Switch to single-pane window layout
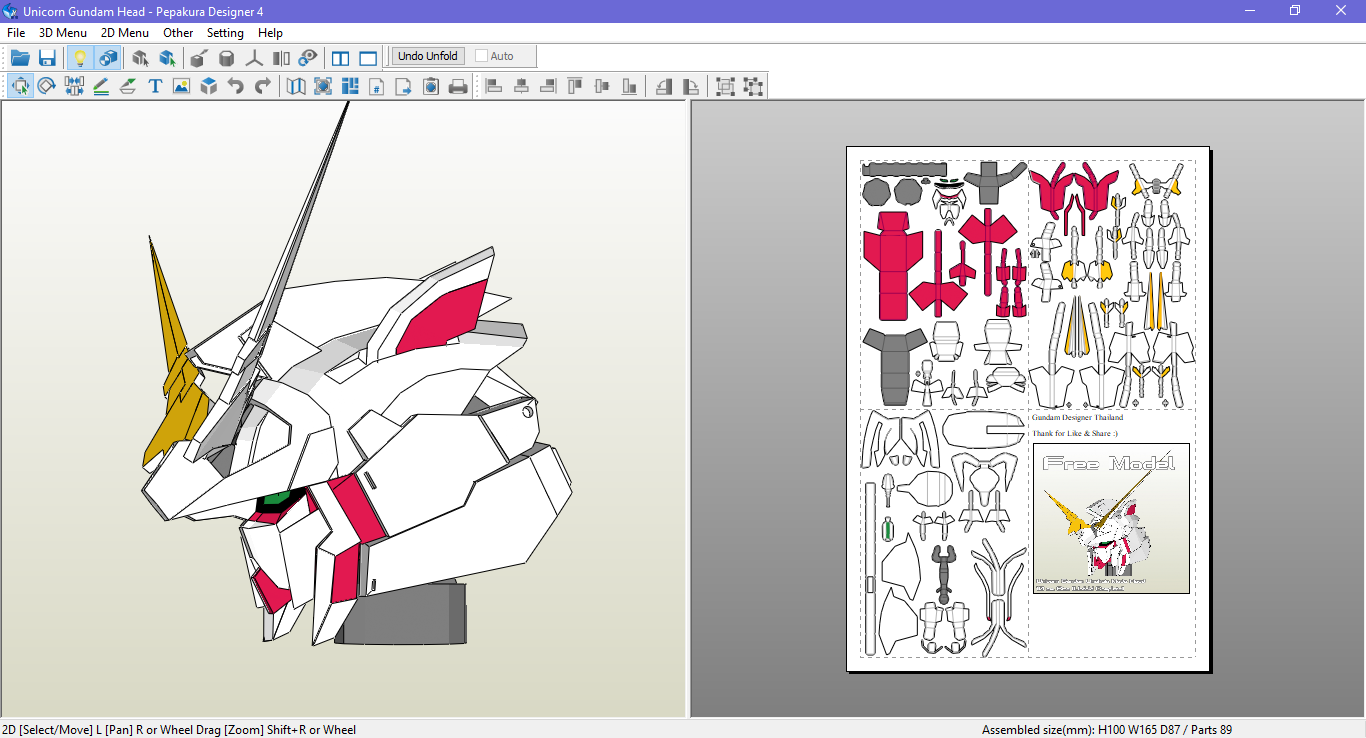This screenshot has width=1366, height=738. click(x=368, y=58)
